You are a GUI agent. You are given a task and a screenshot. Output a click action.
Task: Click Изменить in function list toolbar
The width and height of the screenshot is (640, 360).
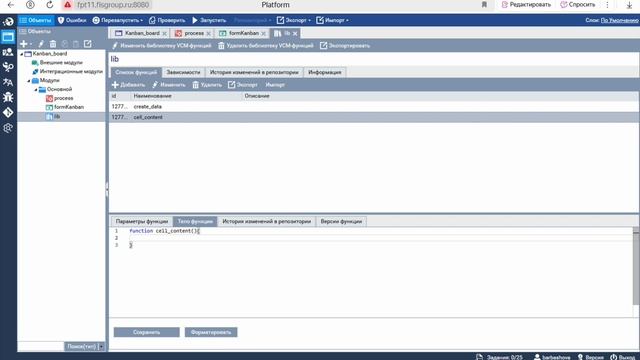tap(169, 85)
